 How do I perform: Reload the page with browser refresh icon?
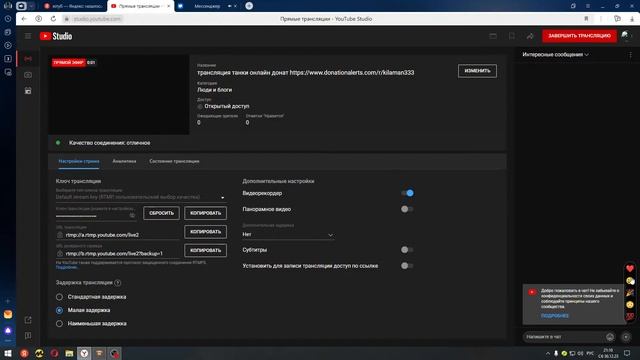53,19
